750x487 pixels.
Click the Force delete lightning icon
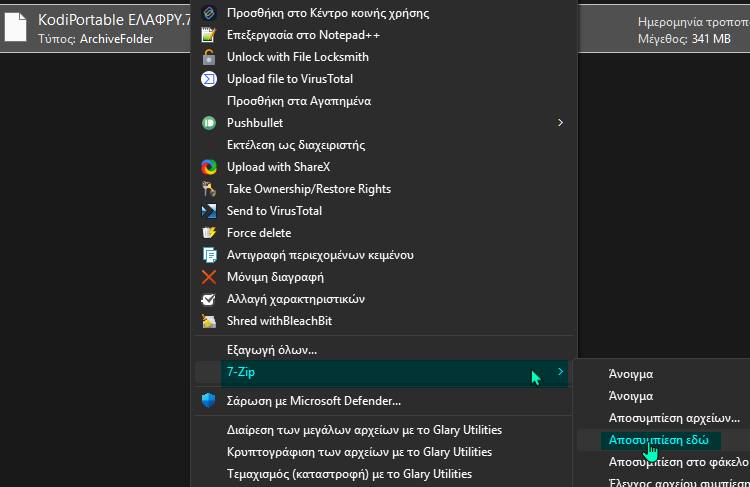209,233
